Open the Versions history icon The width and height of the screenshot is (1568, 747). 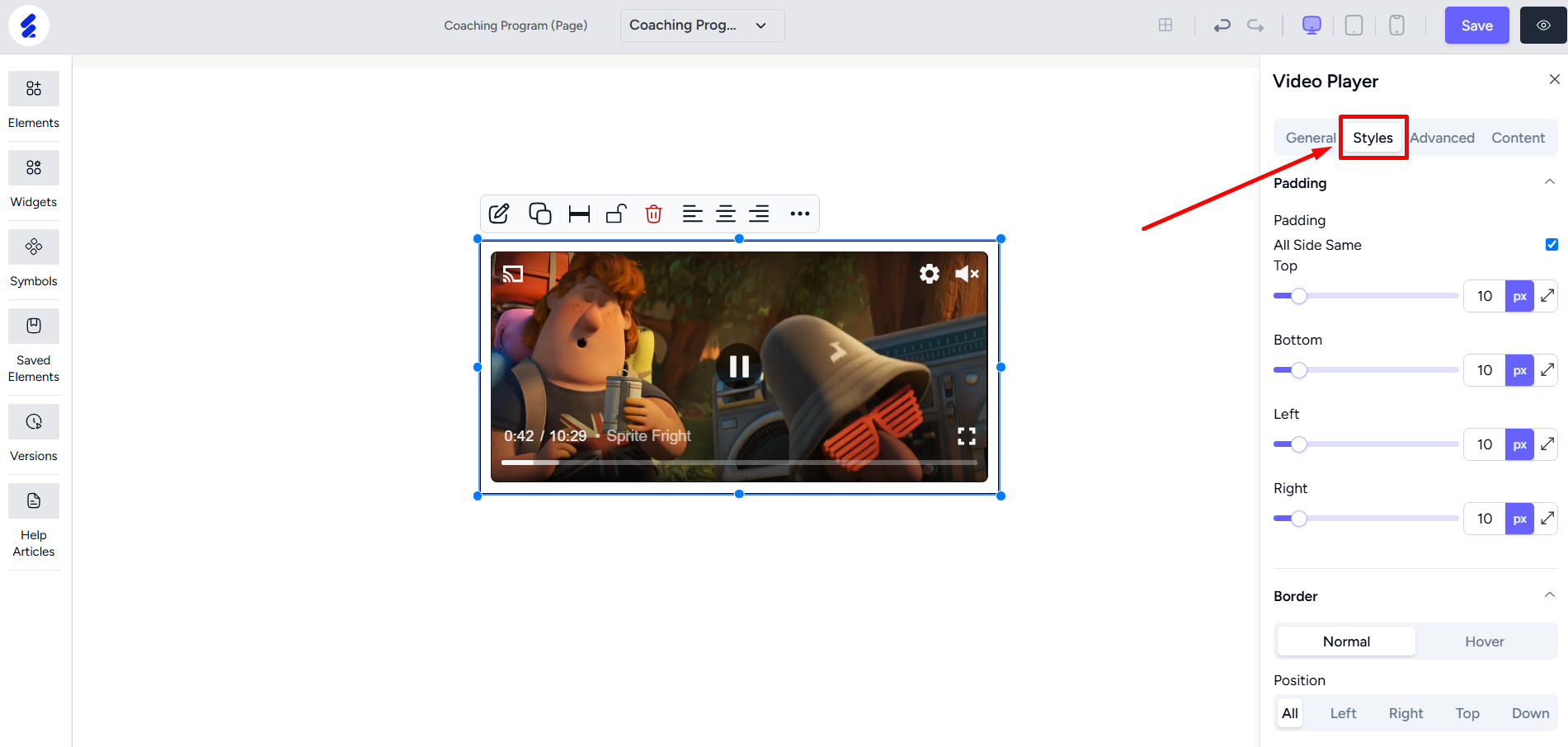coord(34,422)
